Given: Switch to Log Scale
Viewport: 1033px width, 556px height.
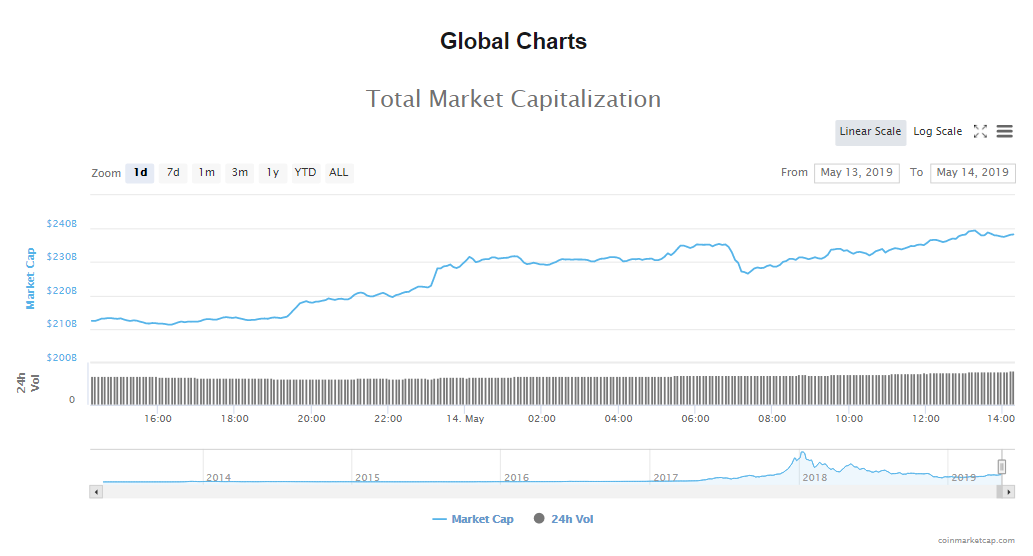Looking at the screenshot, I should [937, 132].
